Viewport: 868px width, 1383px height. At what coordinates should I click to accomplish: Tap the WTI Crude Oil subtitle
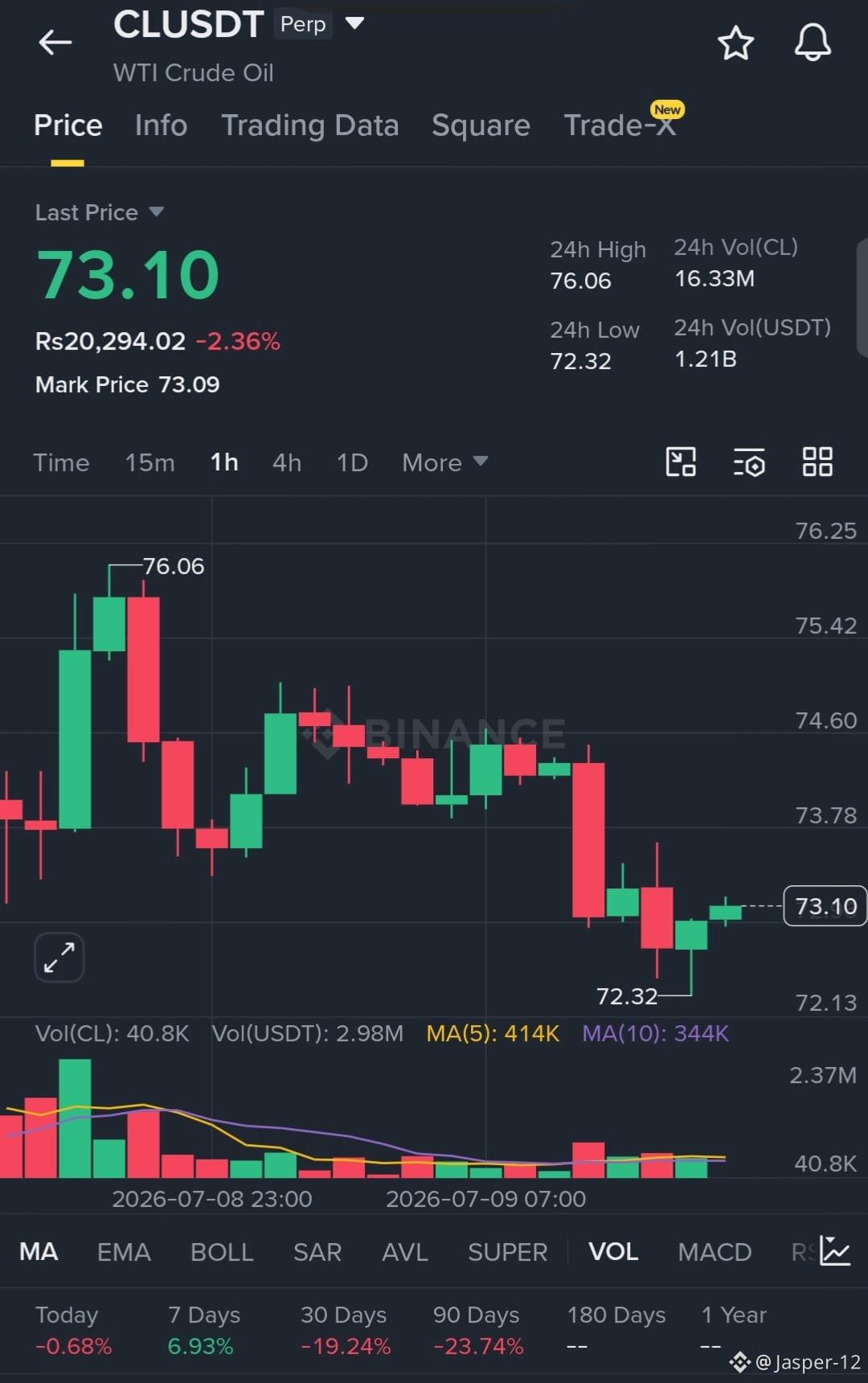click(x=194, y=72)
